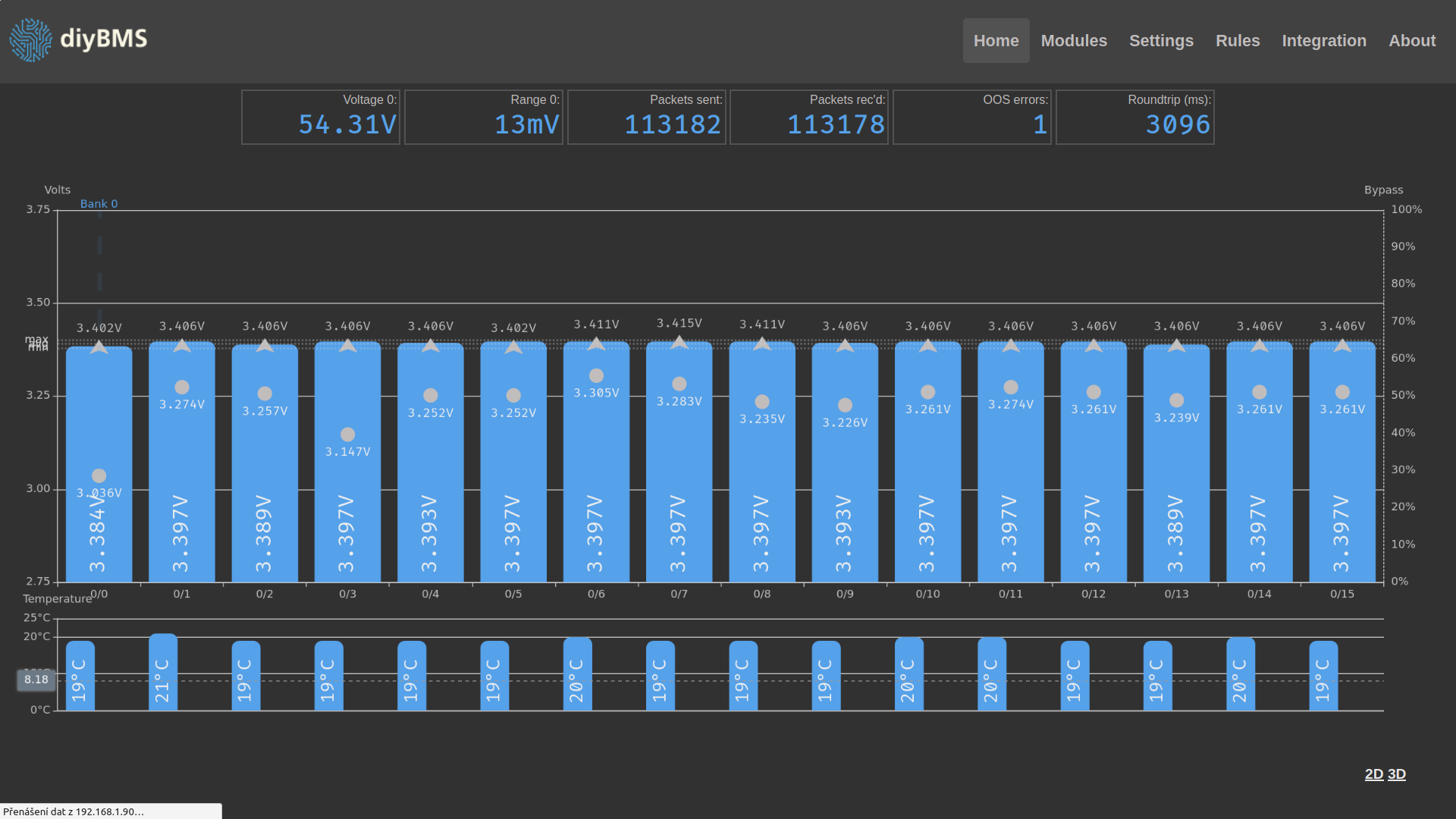Screen dimensions: 1456x819
Task: Go to the Settings page
Action: (1160, 41)
